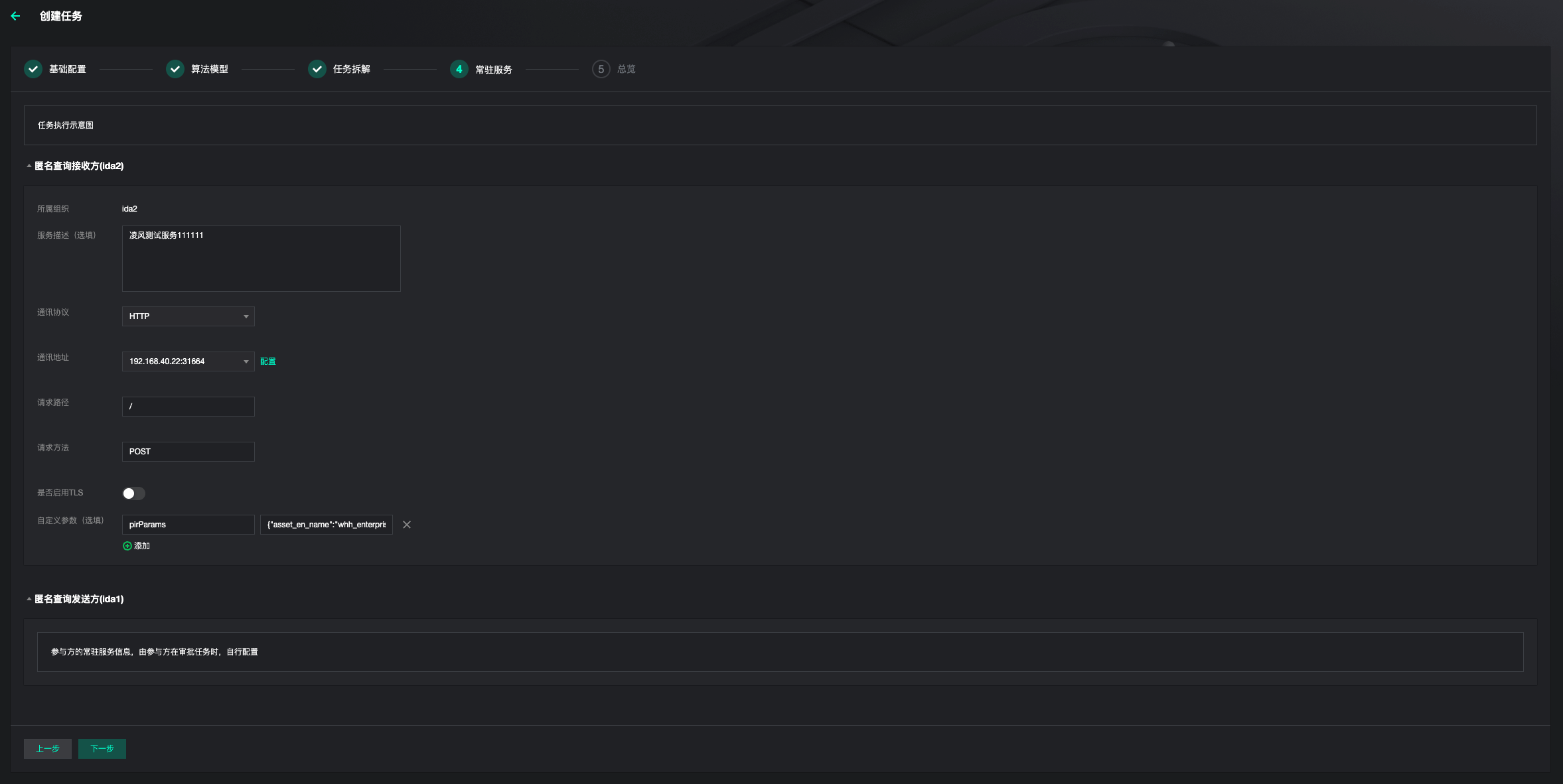Open the 配置 link beside address
Screen dimensions: 1563x784
point(268,361)
